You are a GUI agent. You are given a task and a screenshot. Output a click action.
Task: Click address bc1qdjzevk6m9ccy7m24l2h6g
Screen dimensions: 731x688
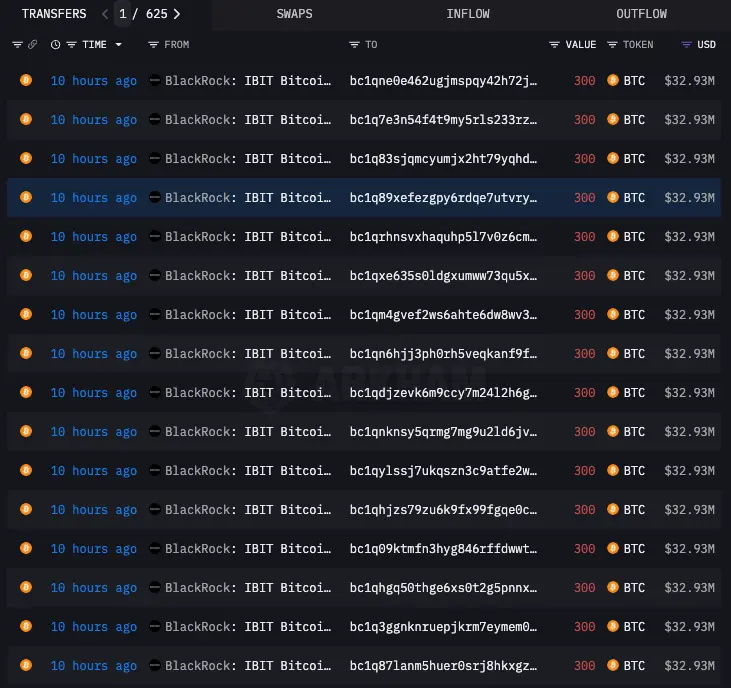coord(443,393)
